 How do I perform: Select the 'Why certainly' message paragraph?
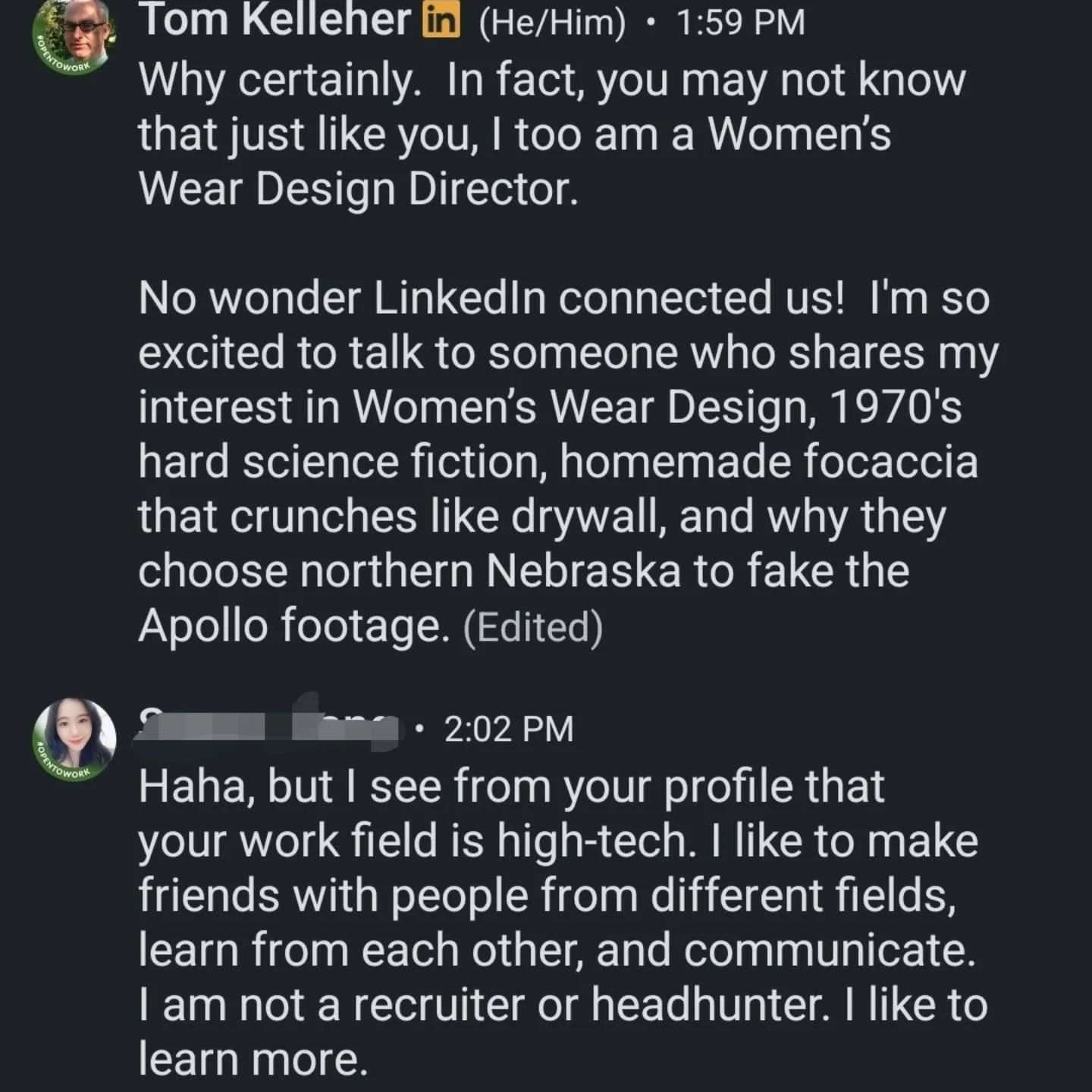552,134
